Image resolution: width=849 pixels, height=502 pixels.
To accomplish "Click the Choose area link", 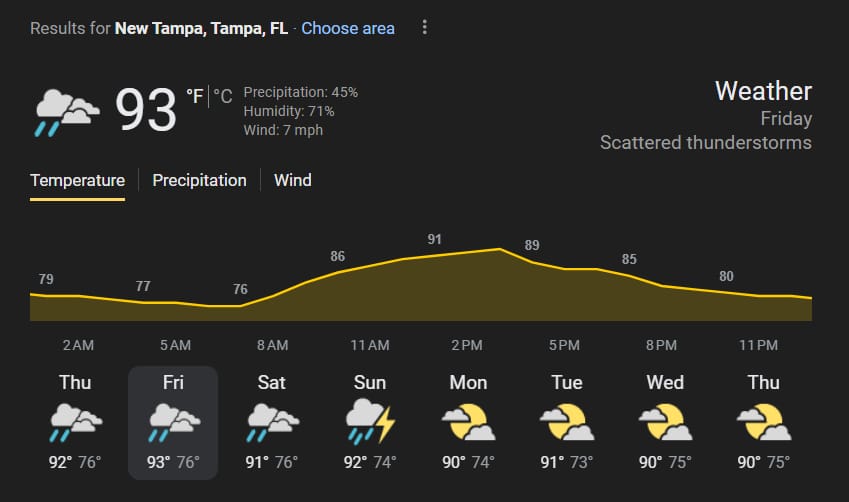I will [348, 28].
